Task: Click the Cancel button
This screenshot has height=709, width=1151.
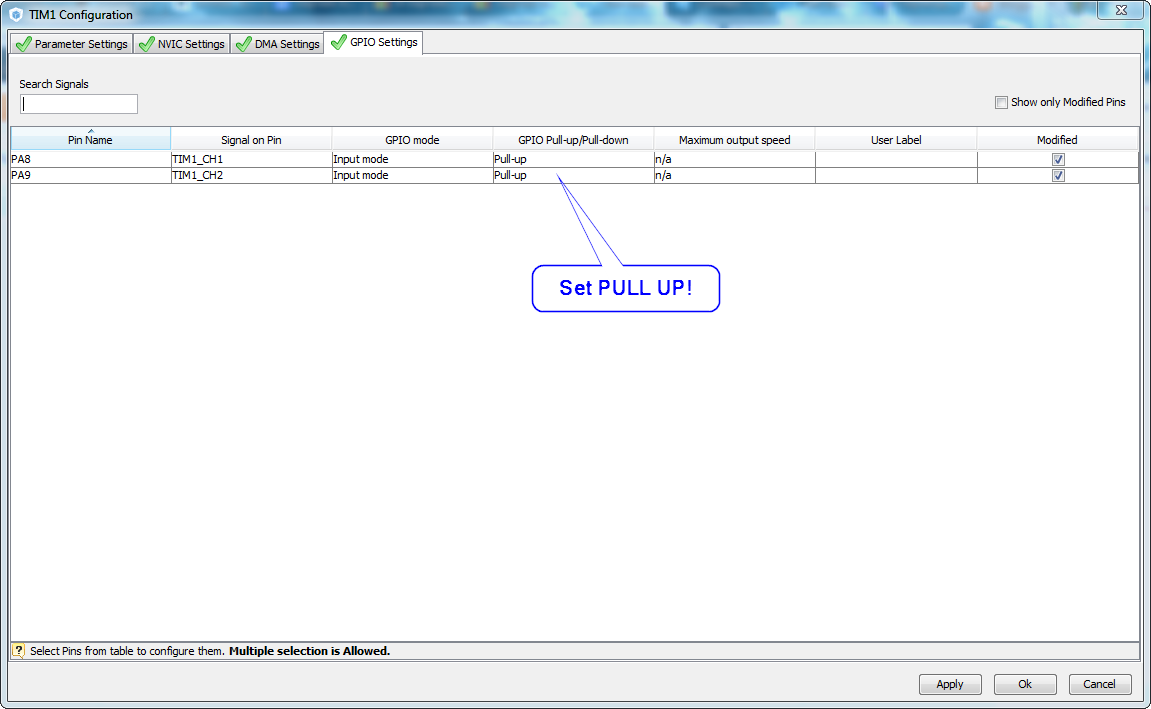Action: (1099, 684)
